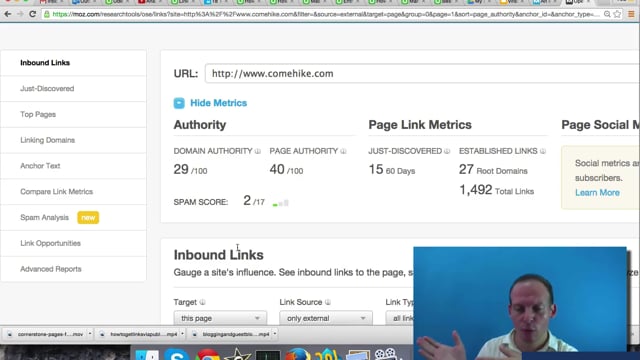The image size is (640, 360).
Task: Open Just-Discovered in the sidebar
Action: coord(73,89)
